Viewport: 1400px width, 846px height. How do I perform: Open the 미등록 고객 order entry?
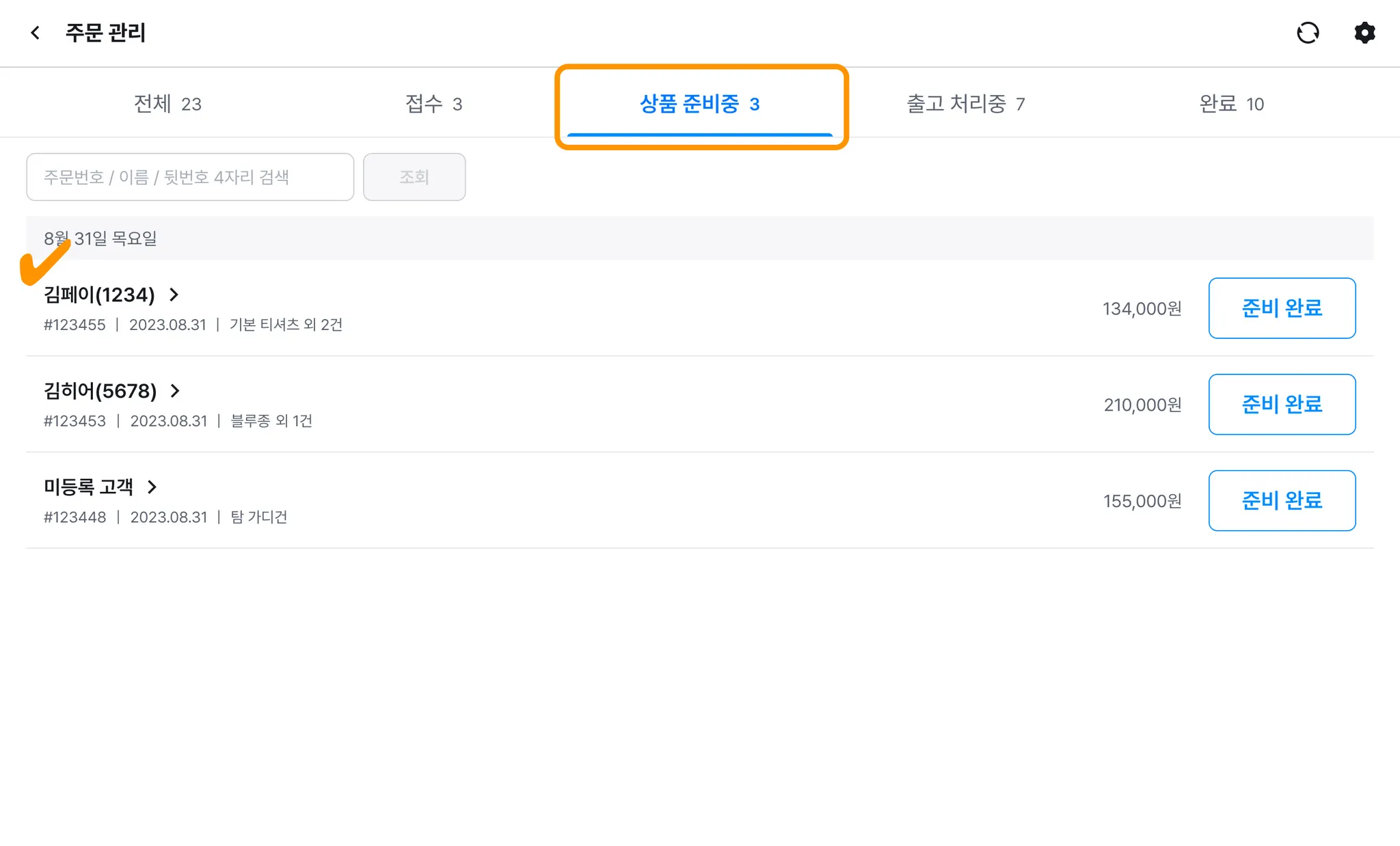pyautogui.click(x=89, y=487)
